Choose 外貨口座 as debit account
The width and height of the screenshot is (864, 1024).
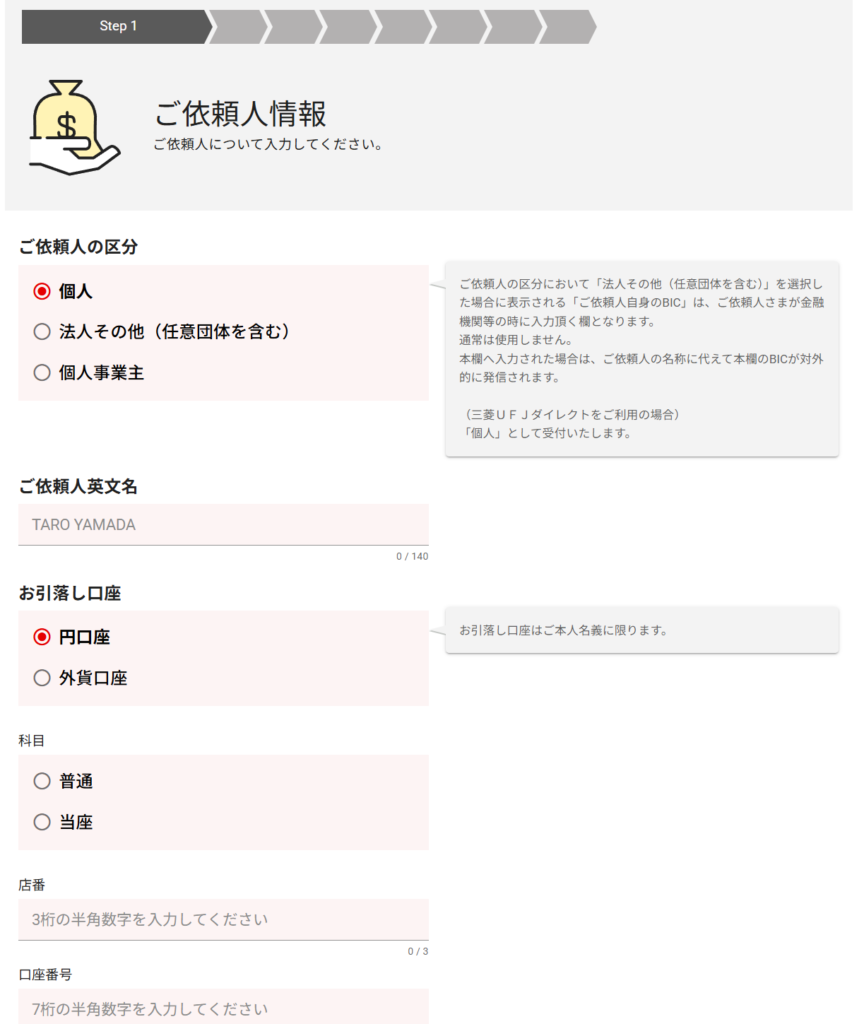pos(42,678)
